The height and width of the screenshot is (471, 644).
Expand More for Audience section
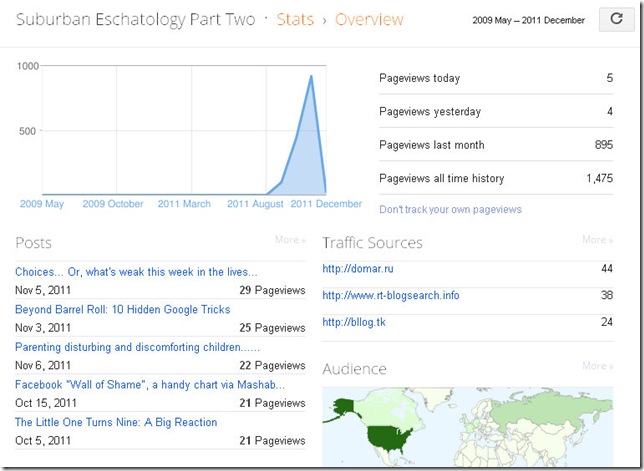click(x=597, y=366)
